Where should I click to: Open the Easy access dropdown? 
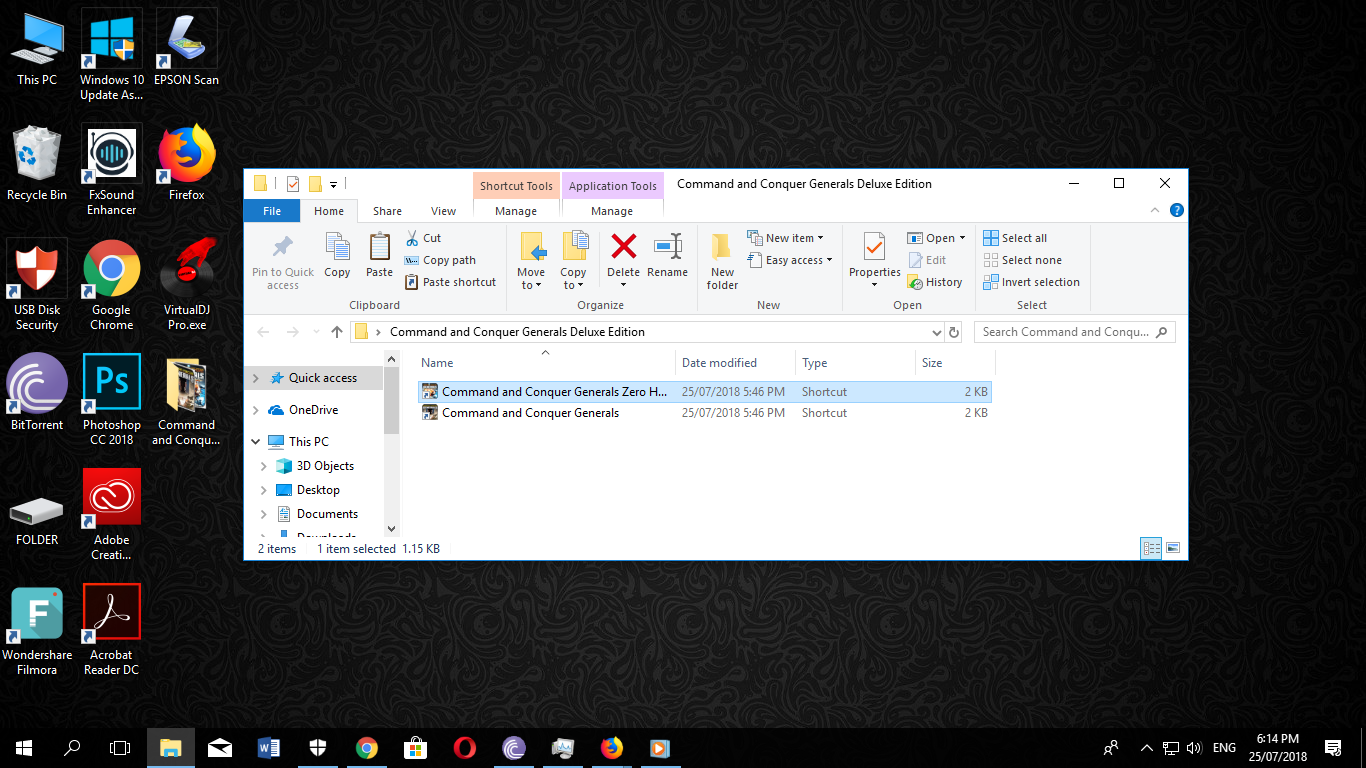790,260
